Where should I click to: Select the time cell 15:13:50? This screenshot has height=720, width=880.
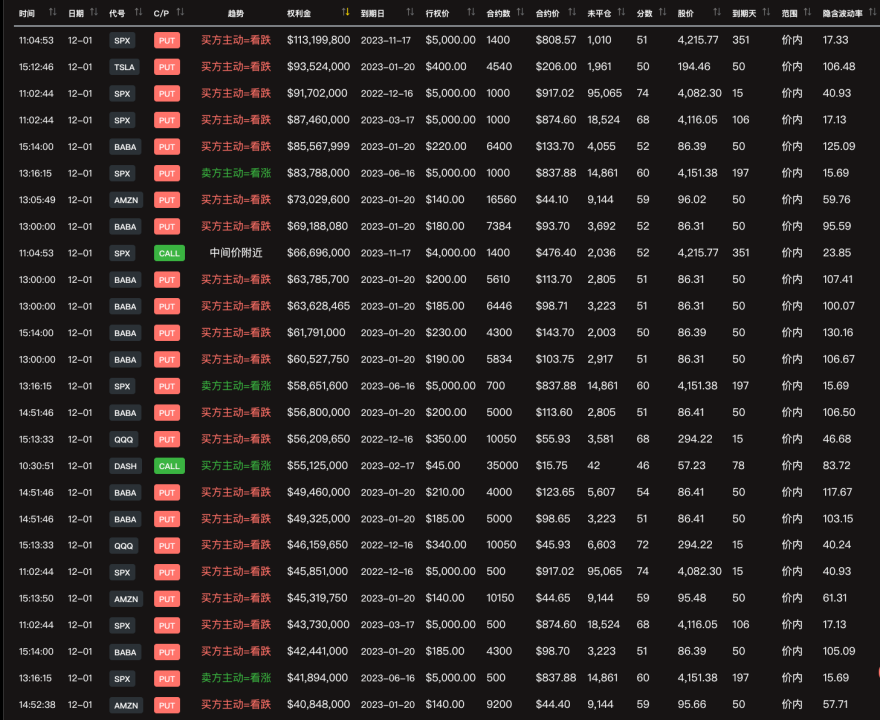coord(36,598)
